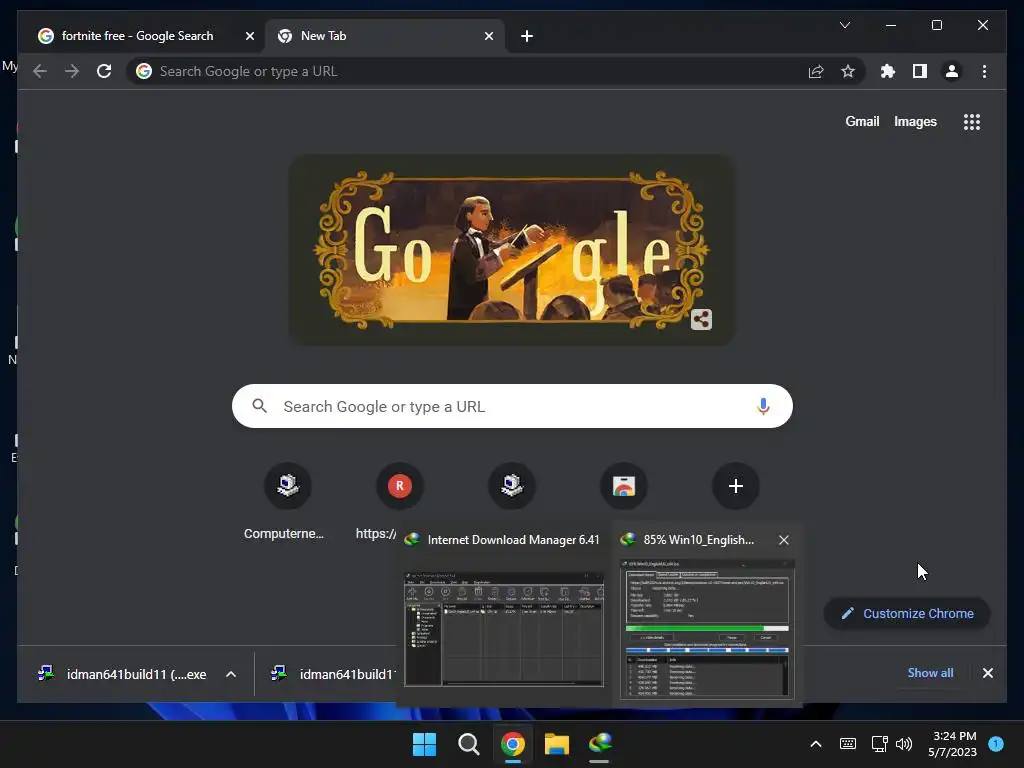Open File Explorer from taskbar

(x=556, y=744)
